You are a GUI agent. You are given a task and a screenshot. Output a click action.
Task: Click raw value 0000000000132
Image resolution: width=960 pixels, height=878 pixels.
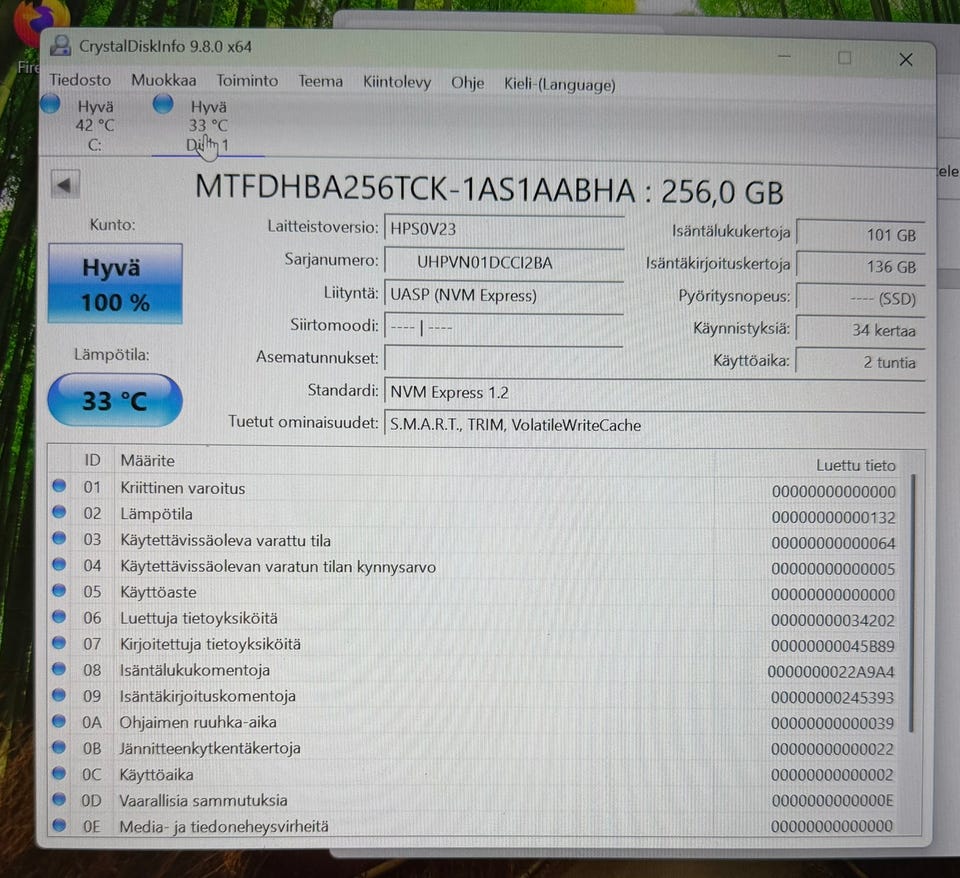(833, 517)
